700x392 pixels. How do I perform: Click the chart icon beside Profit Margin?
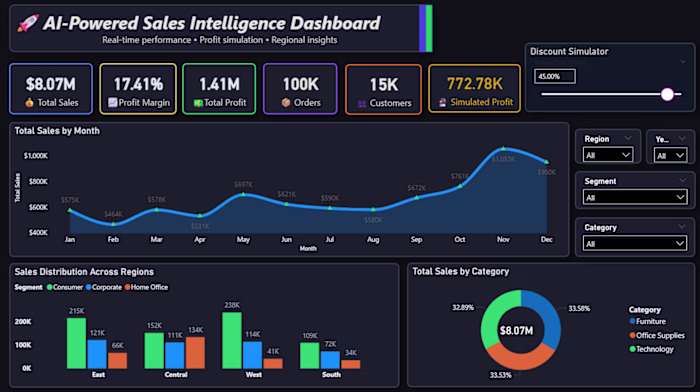112,103
